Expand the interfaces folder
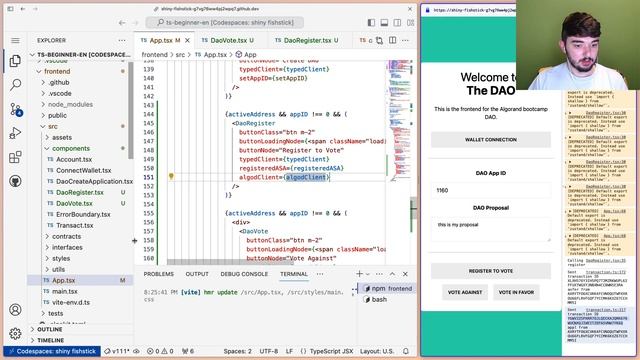The image size is (640, 360). [67, 248]
